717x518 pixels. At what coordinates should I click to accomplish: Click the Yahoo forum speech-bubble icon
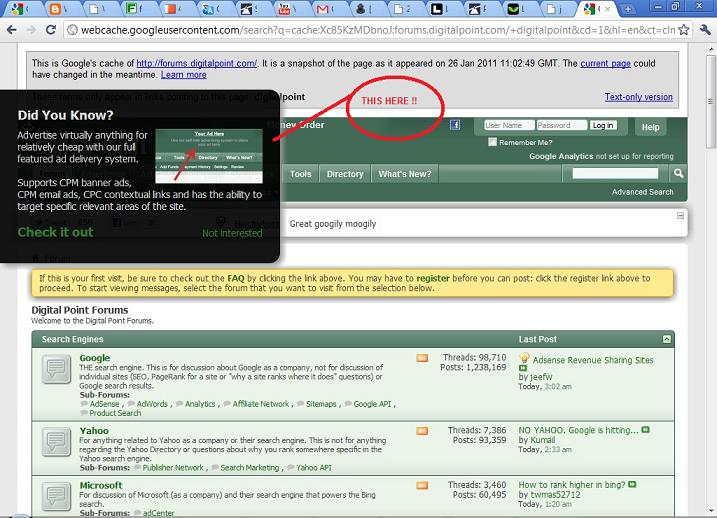[x=56, y=442]
